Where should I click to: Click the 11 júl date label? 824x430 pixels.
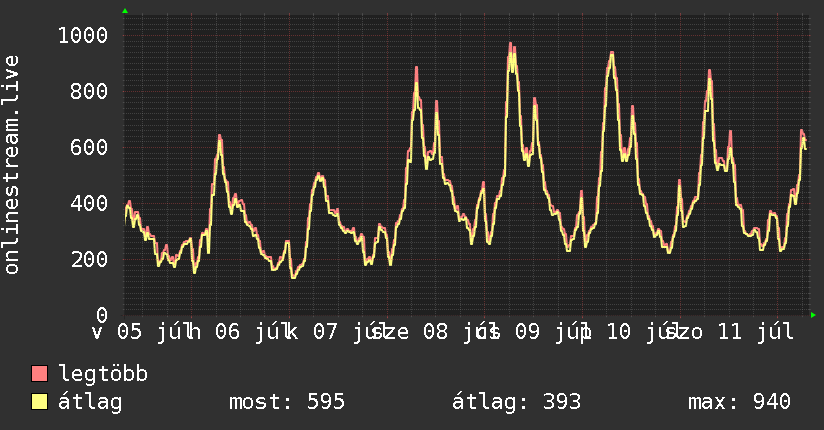[755, 332]
